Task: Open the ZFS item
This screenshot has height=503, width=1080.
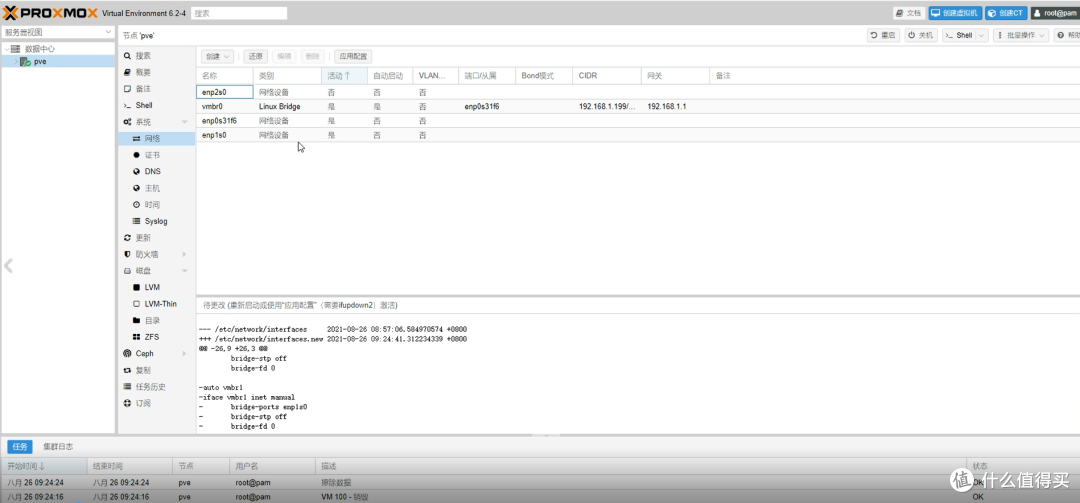Action: click(152, 337)
